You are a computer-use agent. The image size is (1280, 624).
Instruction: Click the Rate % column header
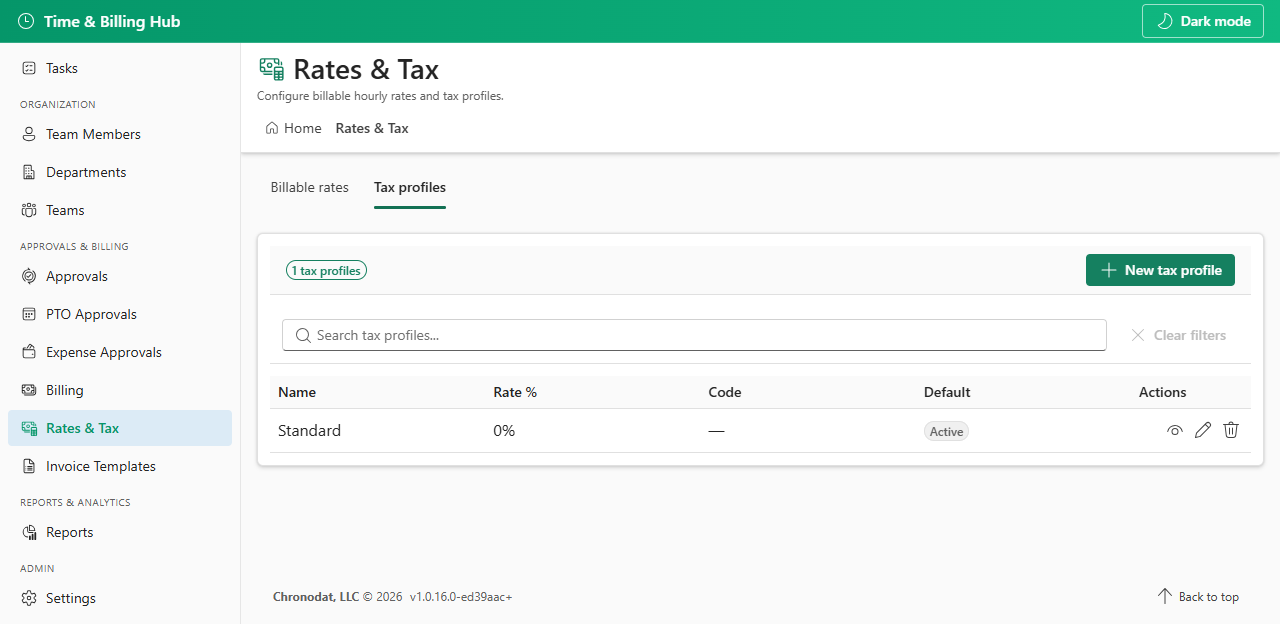[515, 392]
